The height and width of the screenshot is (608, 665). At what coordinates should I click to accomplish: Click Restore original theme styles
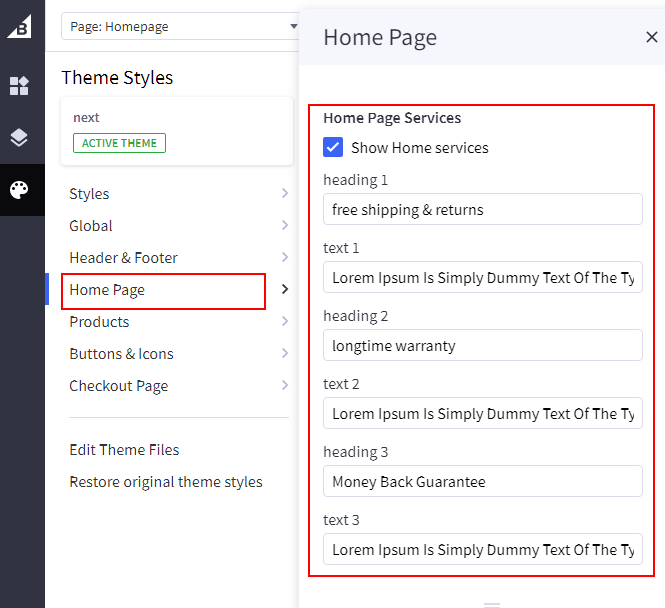(166, 482)
